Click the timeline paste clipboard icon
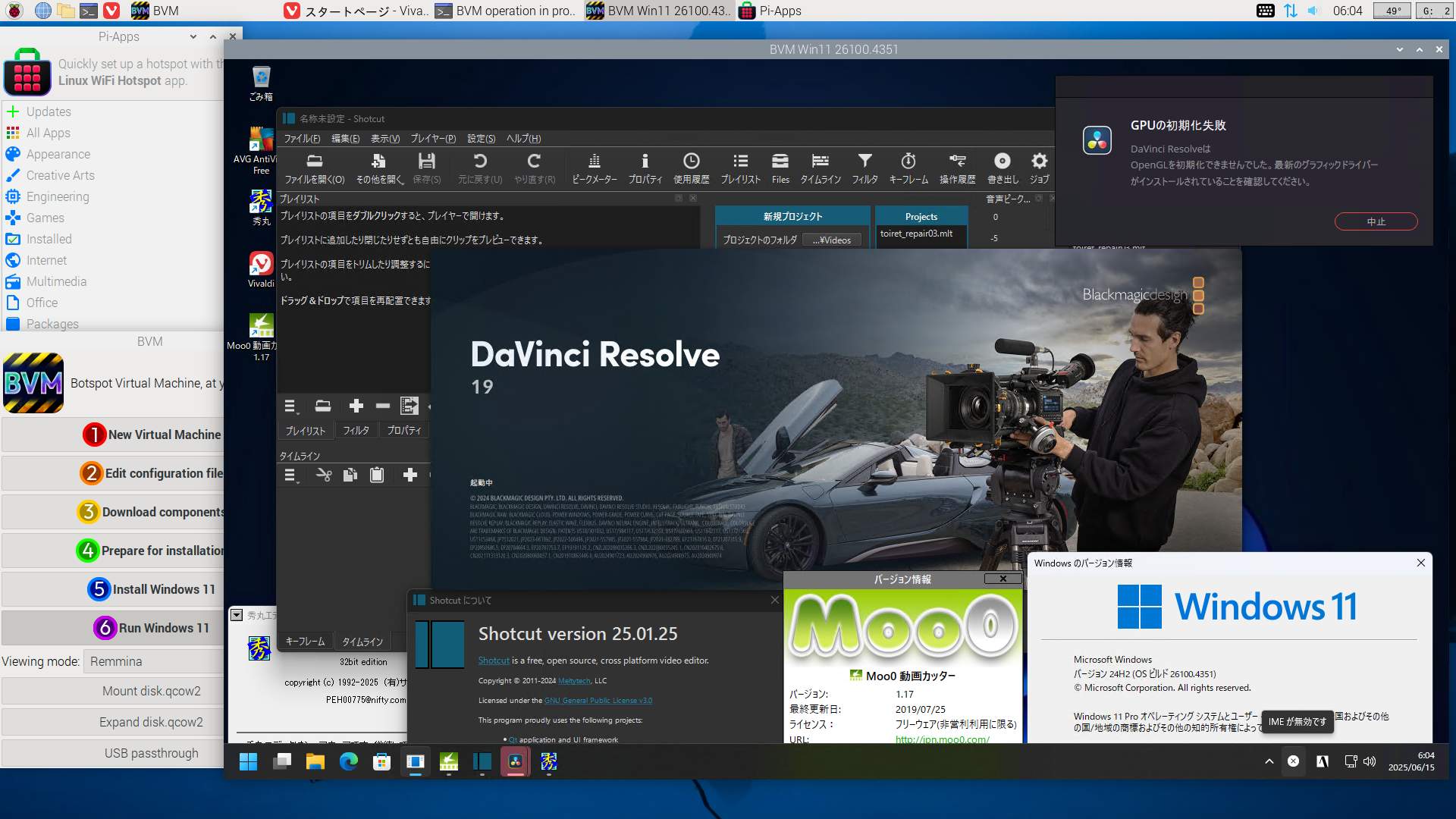Screen dimensions: 1456x819 [x=377, y=475]
